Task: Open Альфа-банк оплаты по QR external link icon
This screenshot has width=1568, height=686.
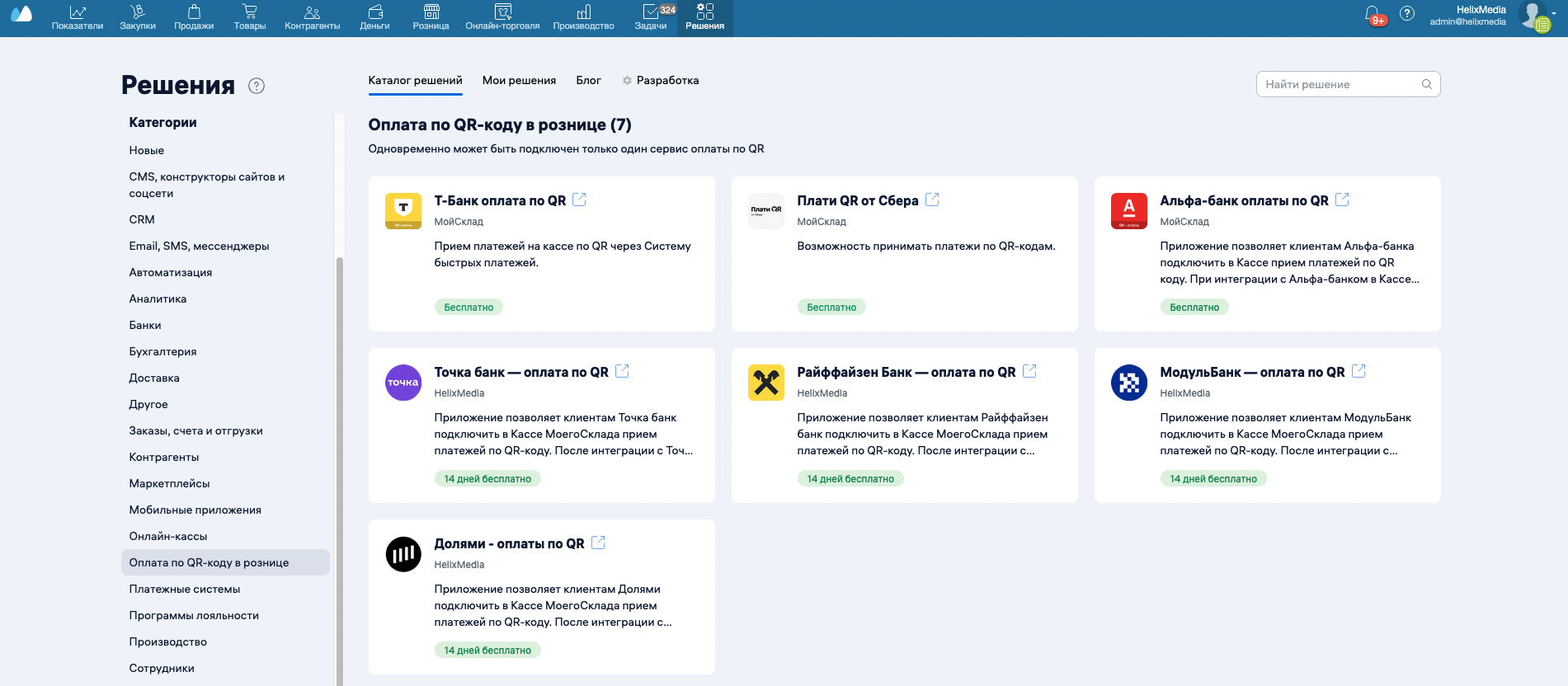Action: tap(1342, 200)
